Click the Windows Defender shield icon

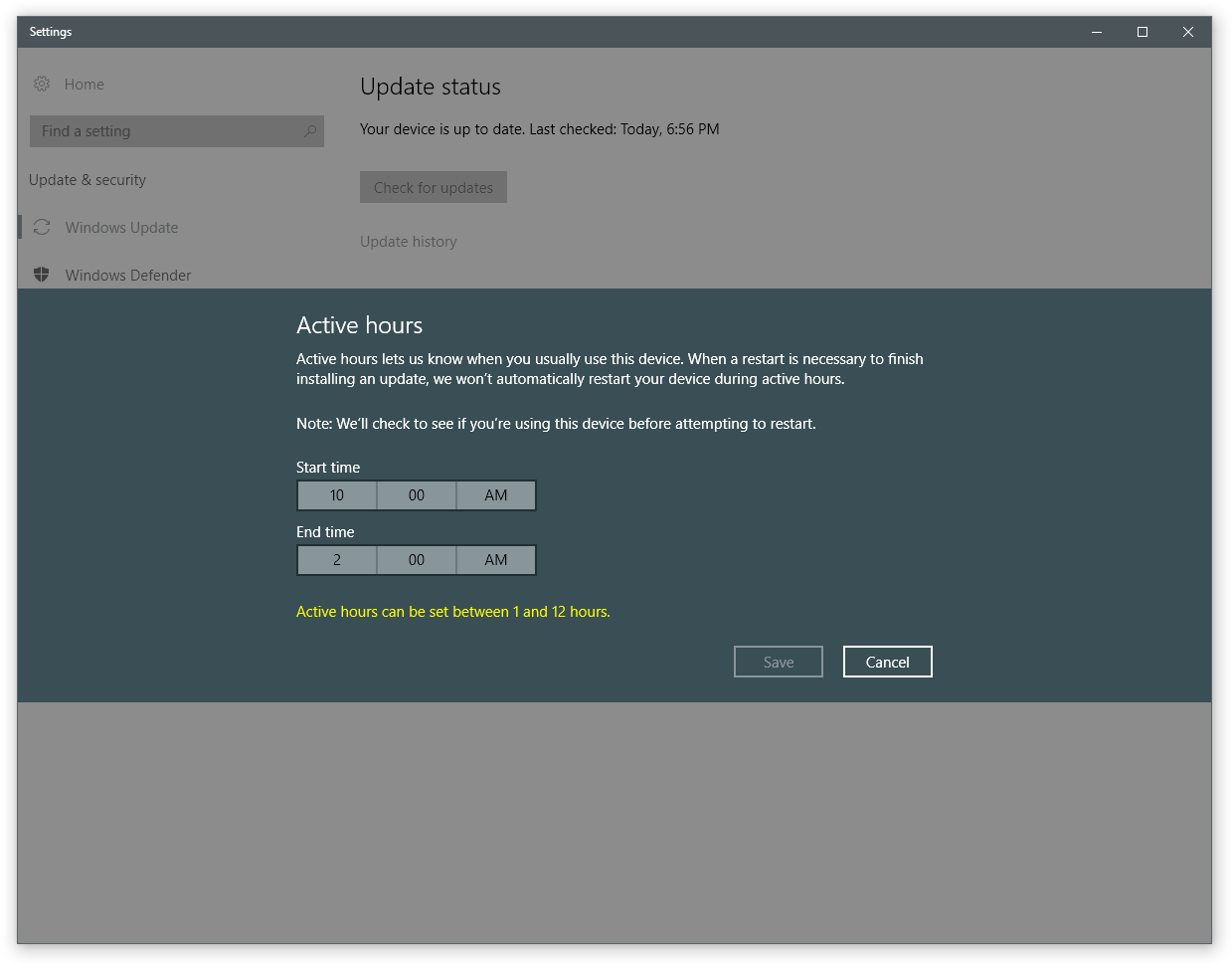tap(42, 275)
